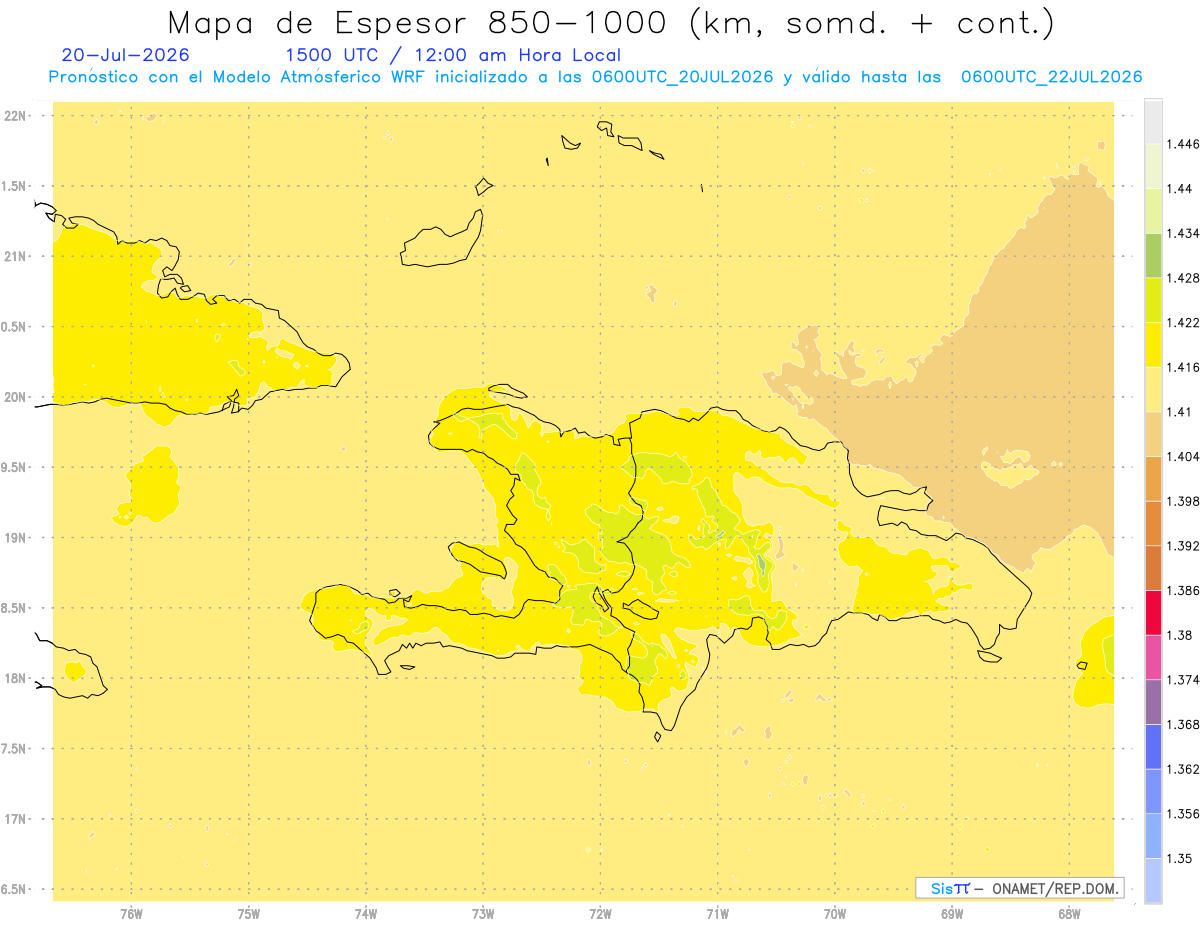Click legend value "1.446"
This screenshot has width=1200, height=927.
pos(1183,144)
